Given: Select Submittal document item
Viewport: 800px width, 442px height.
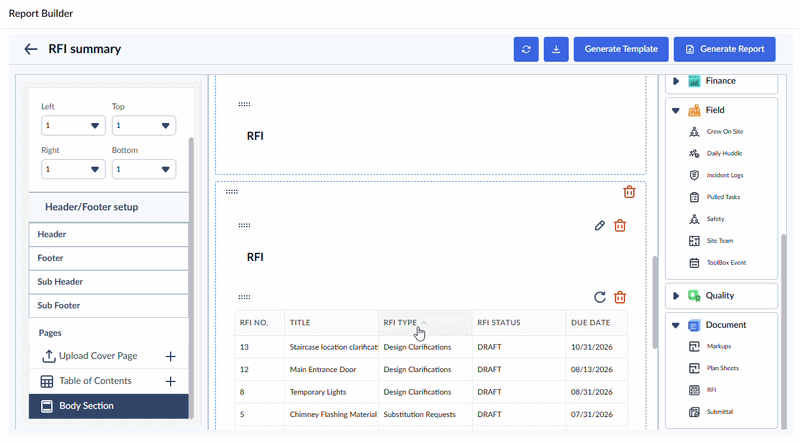Looking at the screenshot, I should pos(711,412).
